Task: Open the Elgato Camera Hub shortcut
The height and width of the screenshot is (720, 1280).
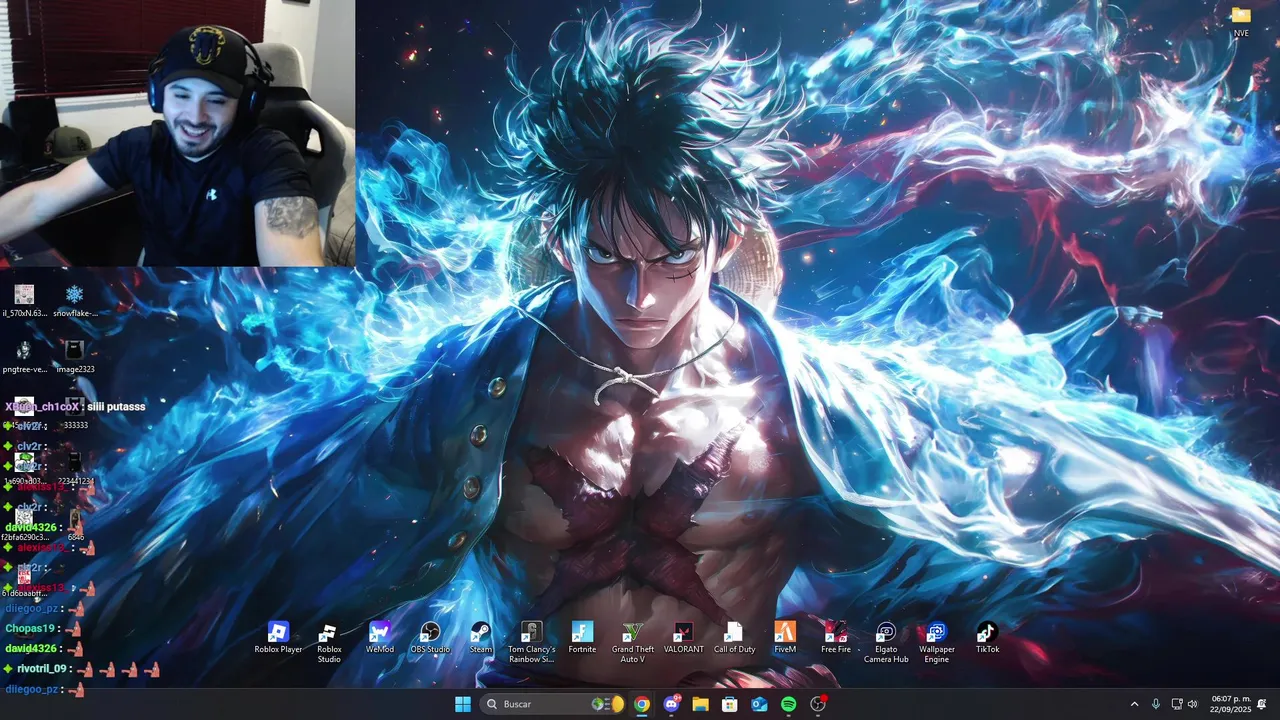Action: [x=886, y=642]
